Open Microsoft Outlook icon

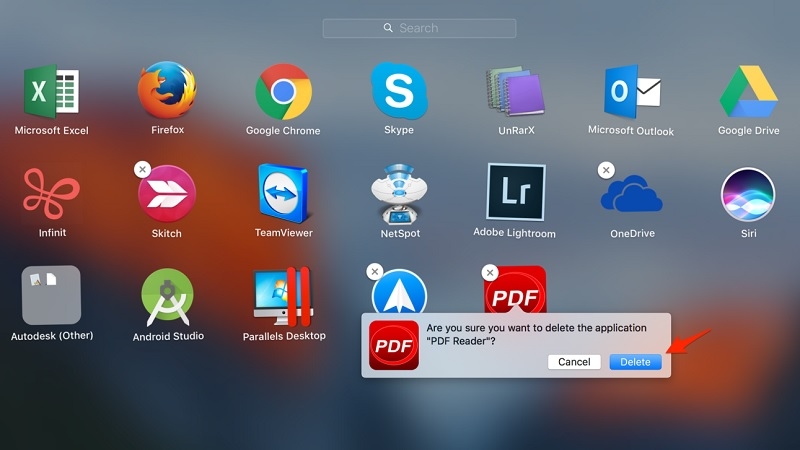(x=632, y=91)
